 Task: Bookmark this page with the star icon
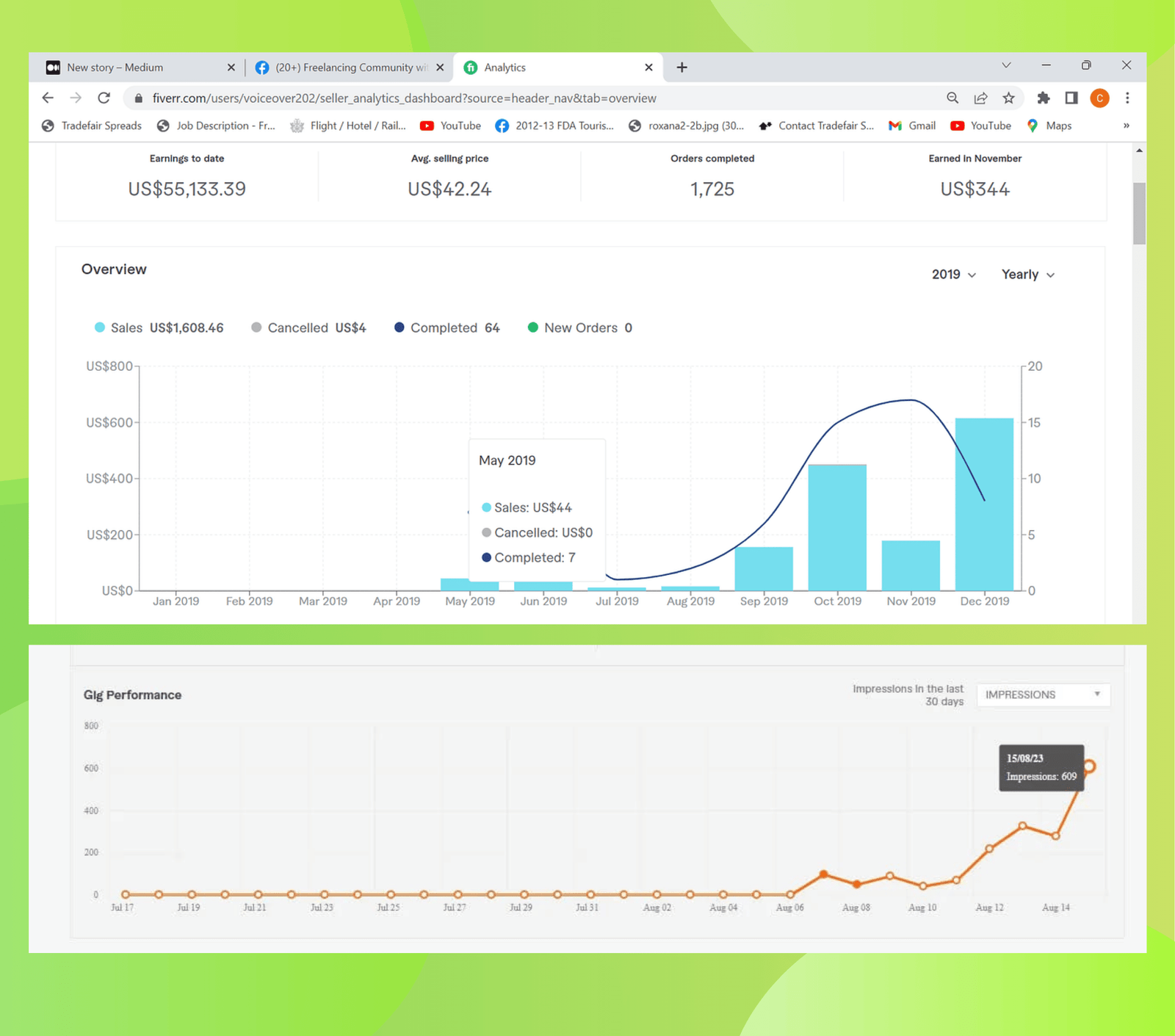[x=1008, y=98]
